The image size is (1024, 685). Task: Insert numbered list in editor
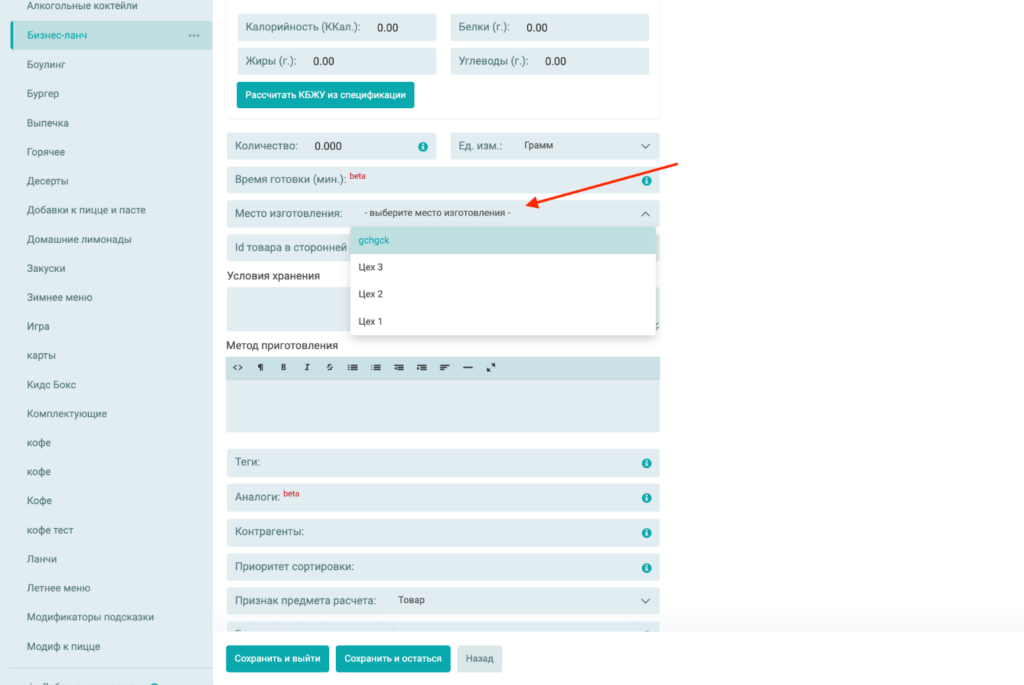[x=376, y=368]
